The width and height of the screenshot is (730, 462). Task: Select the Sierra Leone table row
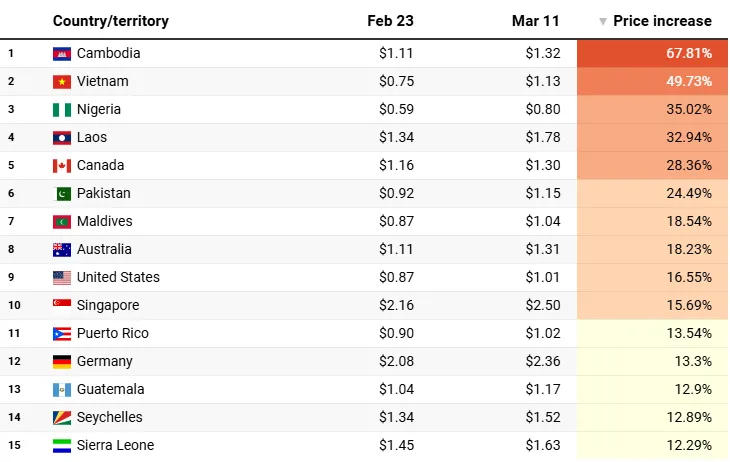[364, 446]
